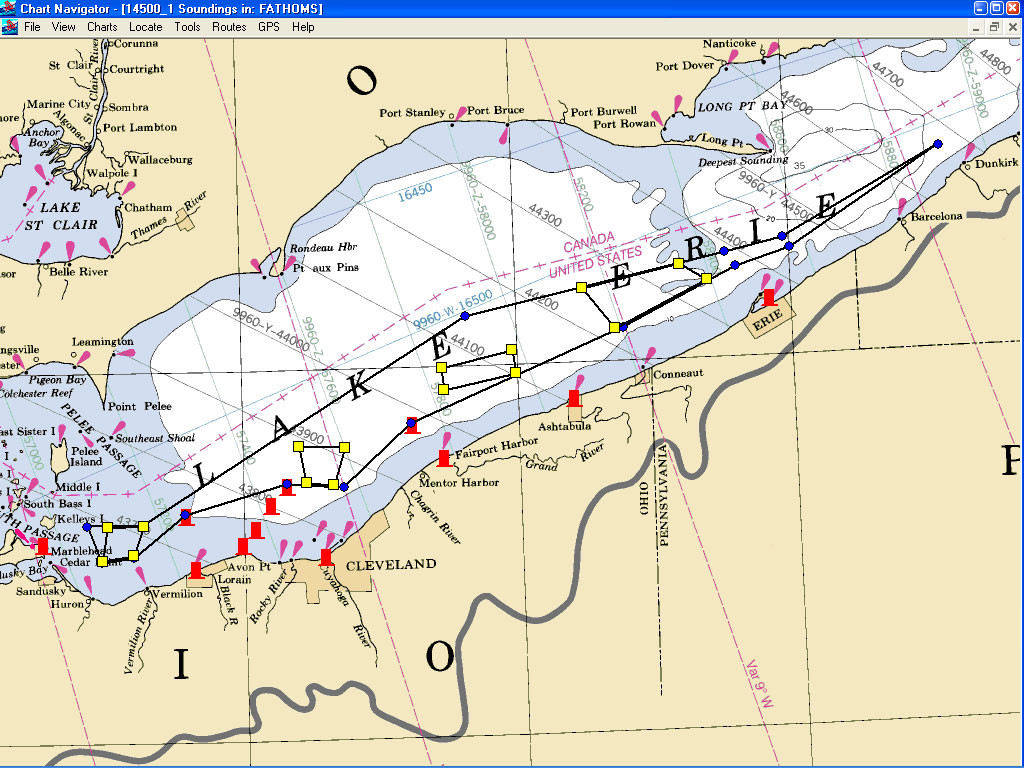Click the Vermilion town label

[x=177, y=594]
